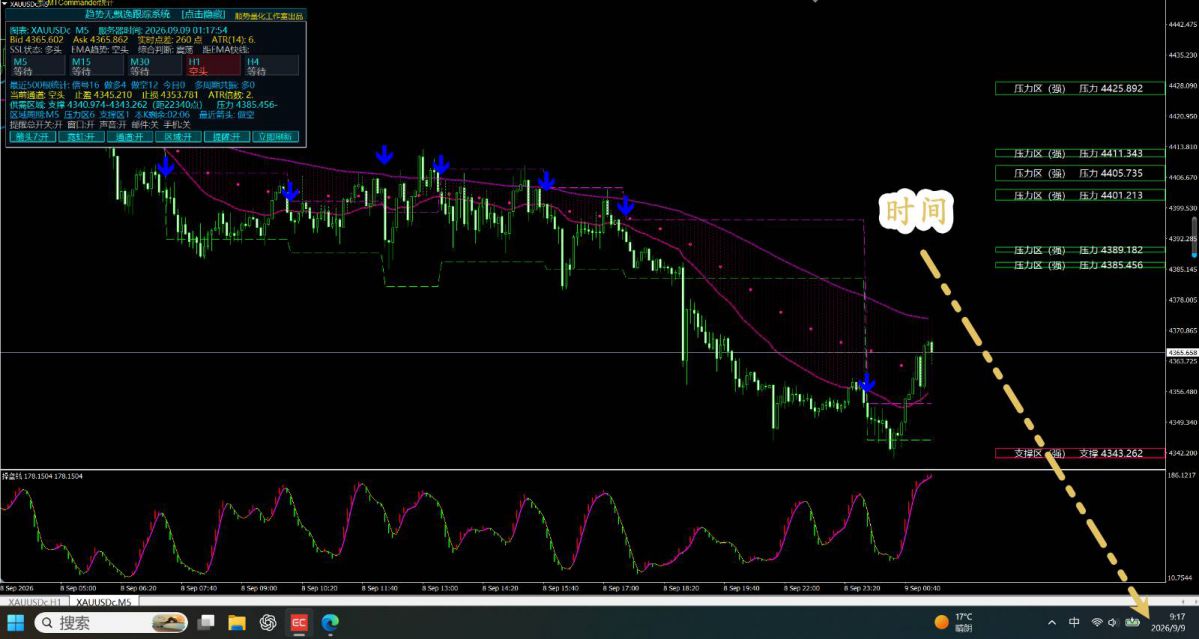This screenshot has width=1199, height=639.
Task: Click the 立即刷新 refresh button
Action: click(x=275, y=137)
